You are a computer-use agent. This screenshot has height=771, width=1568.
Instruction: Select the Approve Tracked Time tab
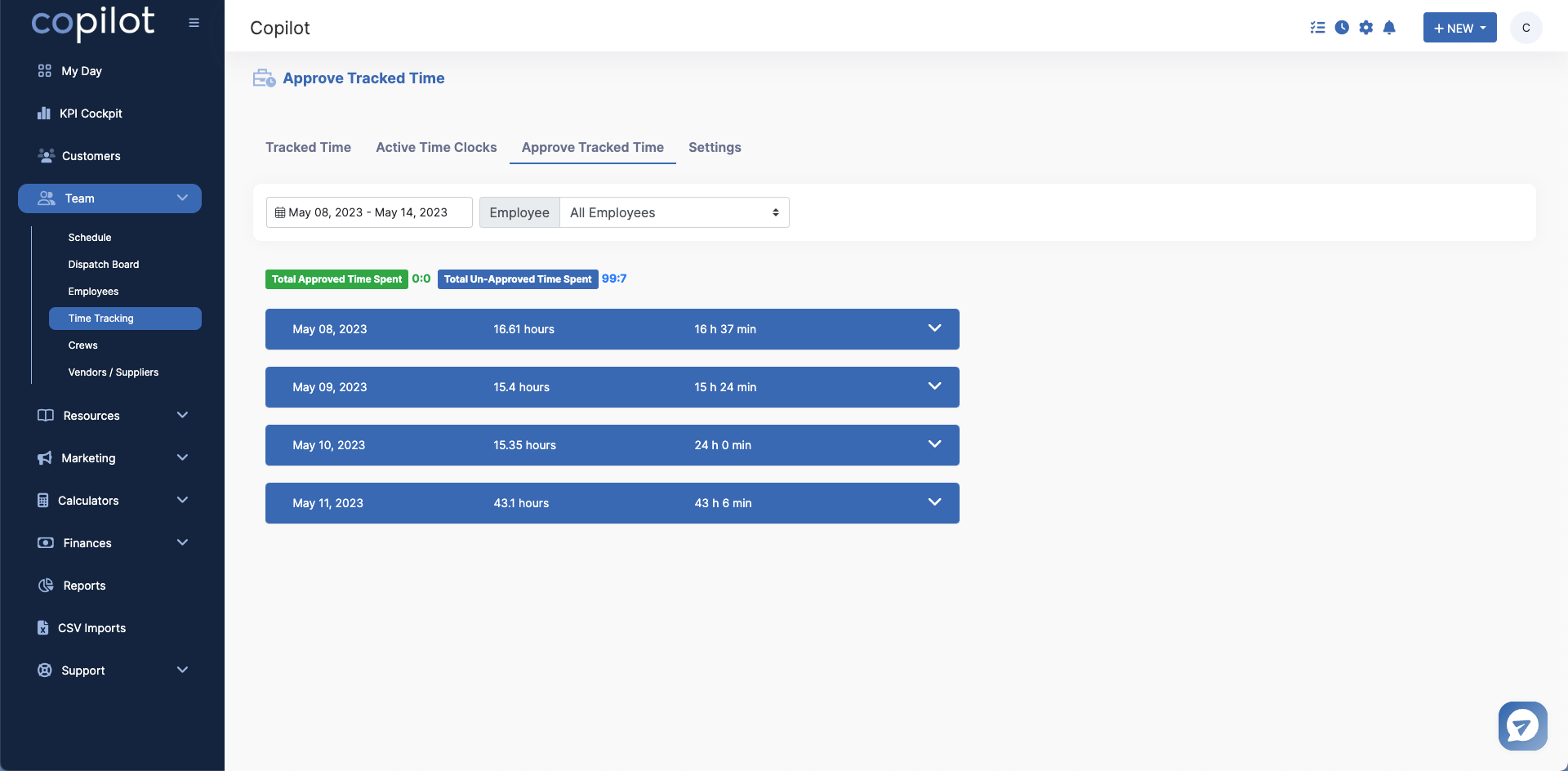pyautogui.click(x=593, y=147)
